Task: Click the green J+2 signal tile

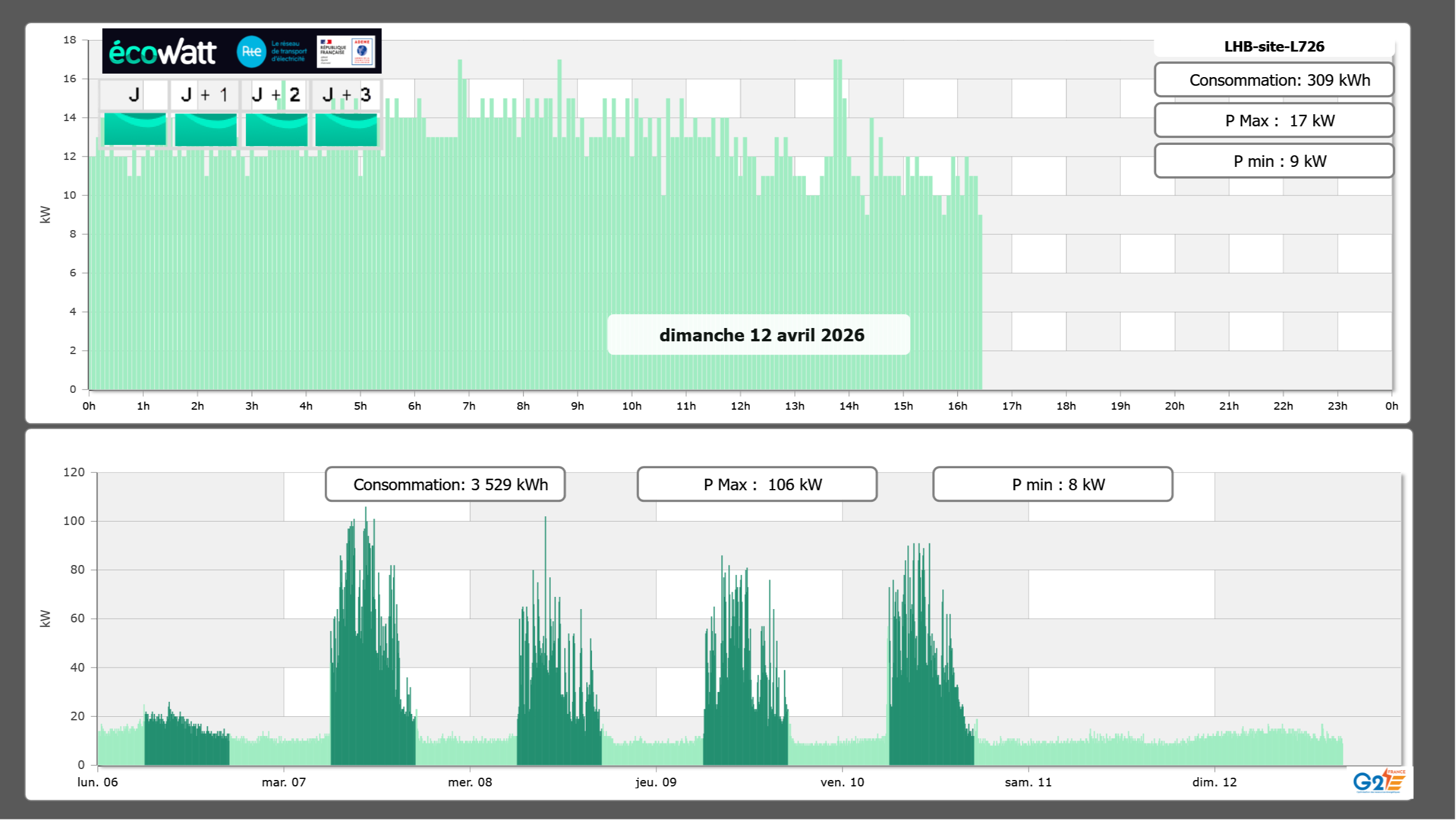Action: coord(277,129)
